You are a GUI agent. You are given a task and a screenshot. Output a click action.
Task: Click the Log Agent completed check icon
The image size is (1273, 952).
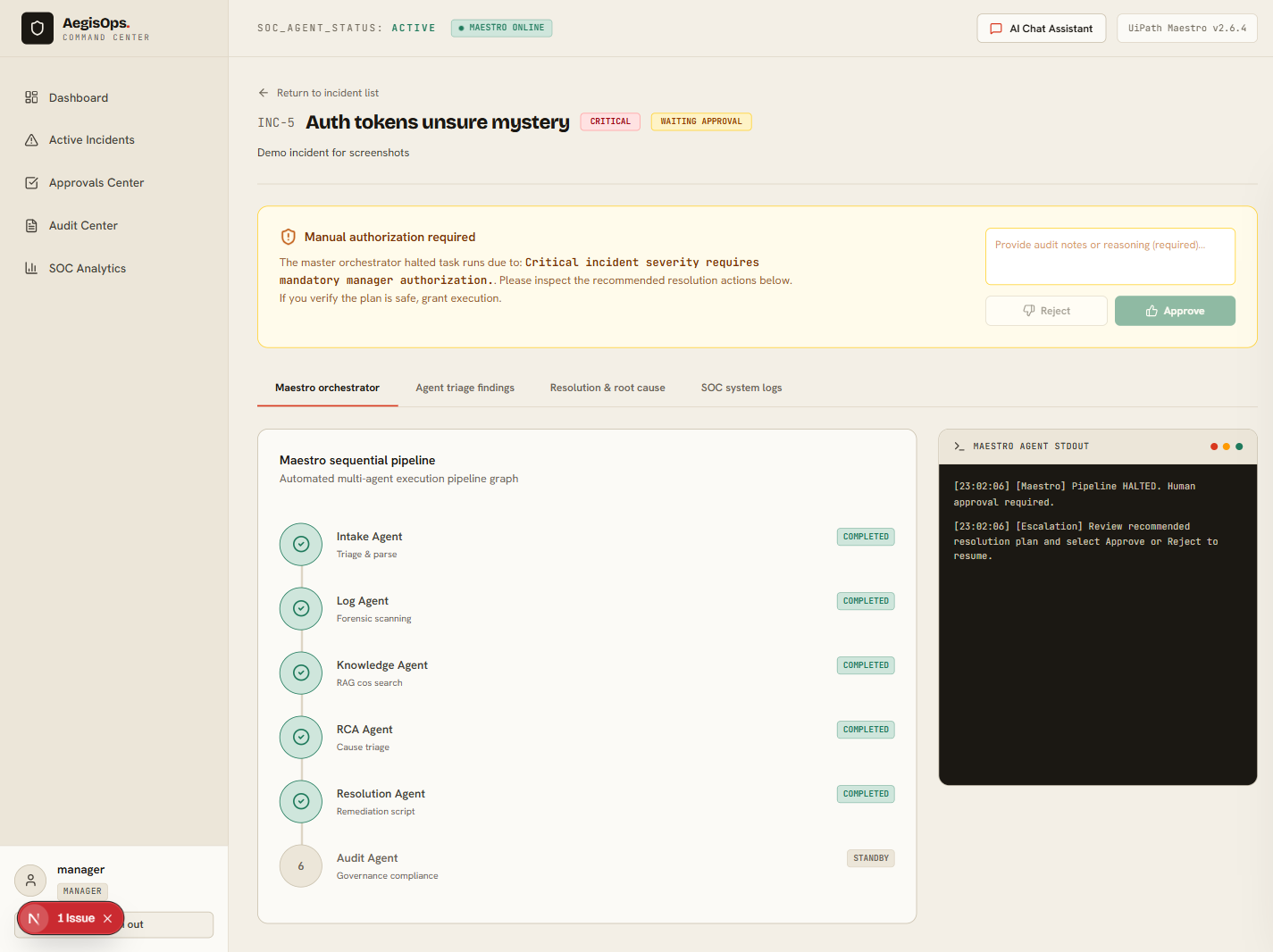pyautogui.click(x=301, y=608)
